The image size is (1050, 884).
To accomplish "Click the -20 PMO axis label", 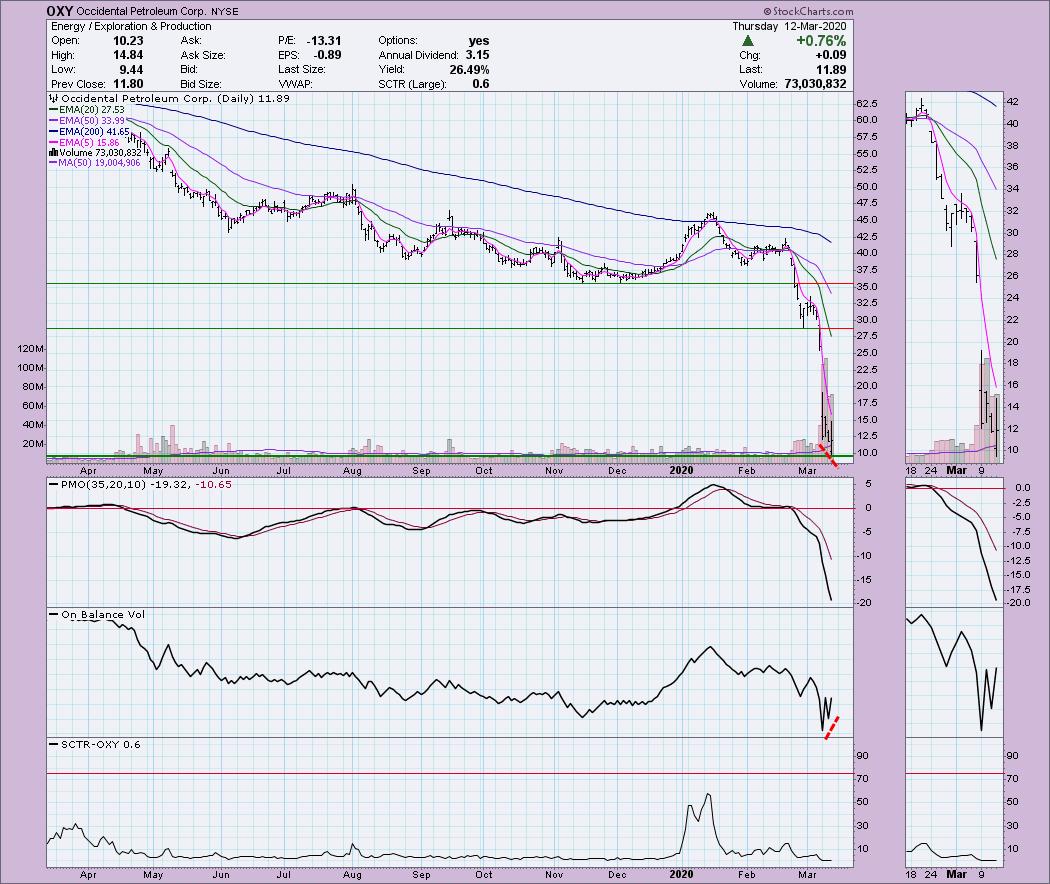I will click(x=865, y=603).
